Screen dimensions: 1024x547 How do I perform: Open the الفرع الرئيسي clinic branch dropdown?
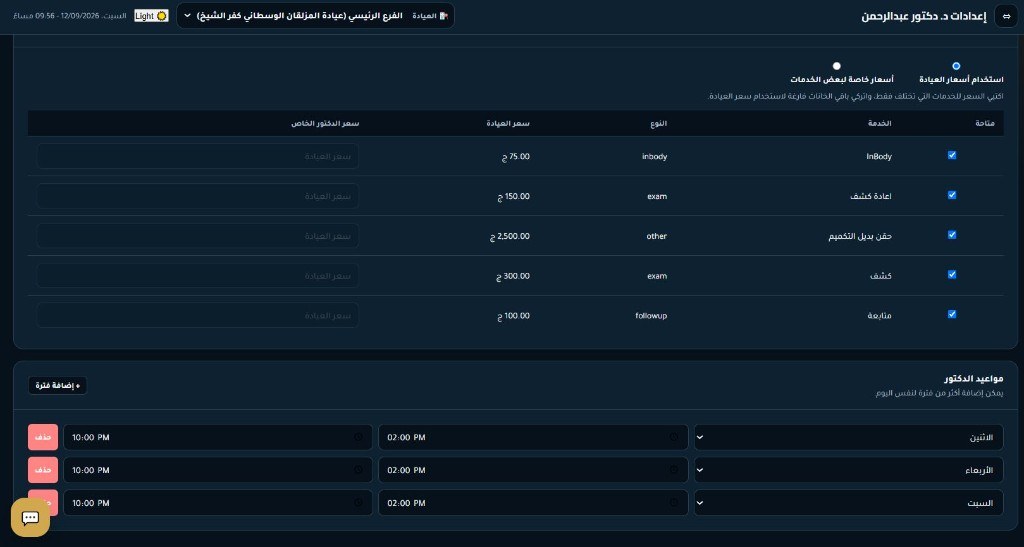click(315, 16)
